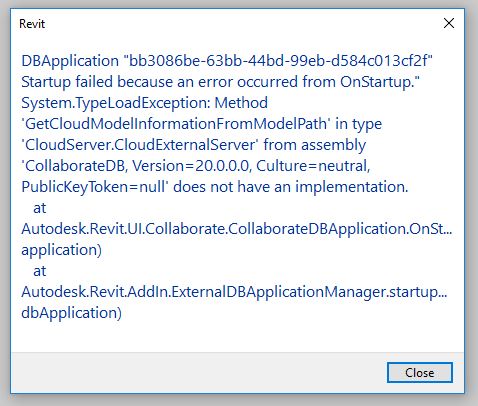Click the word 'OnStartup.' in message

click(380, 82)
